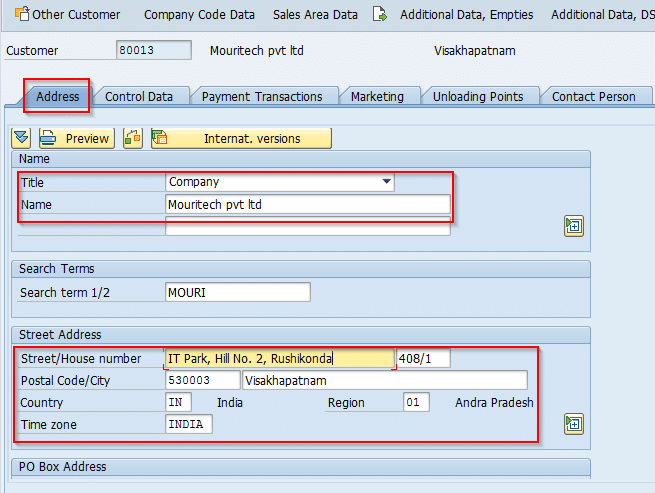Click the Other Customer toolbar icon

[x=21, y=15]
